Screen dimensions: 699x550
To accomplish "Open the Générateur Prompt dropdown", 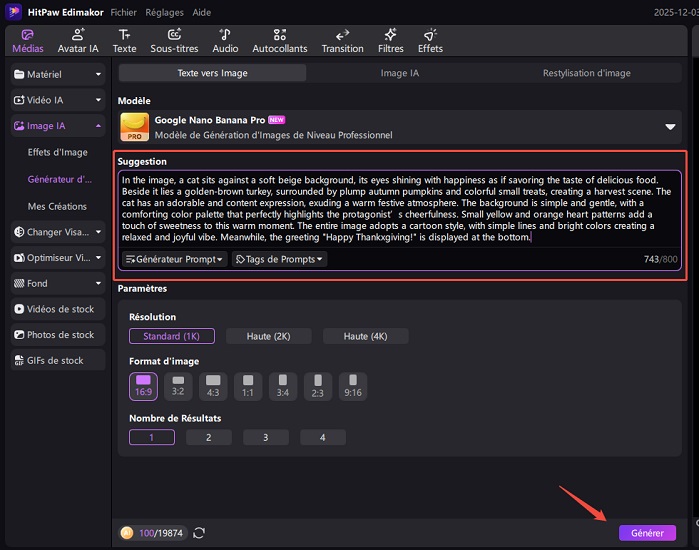I will click(x=173, y=259).
